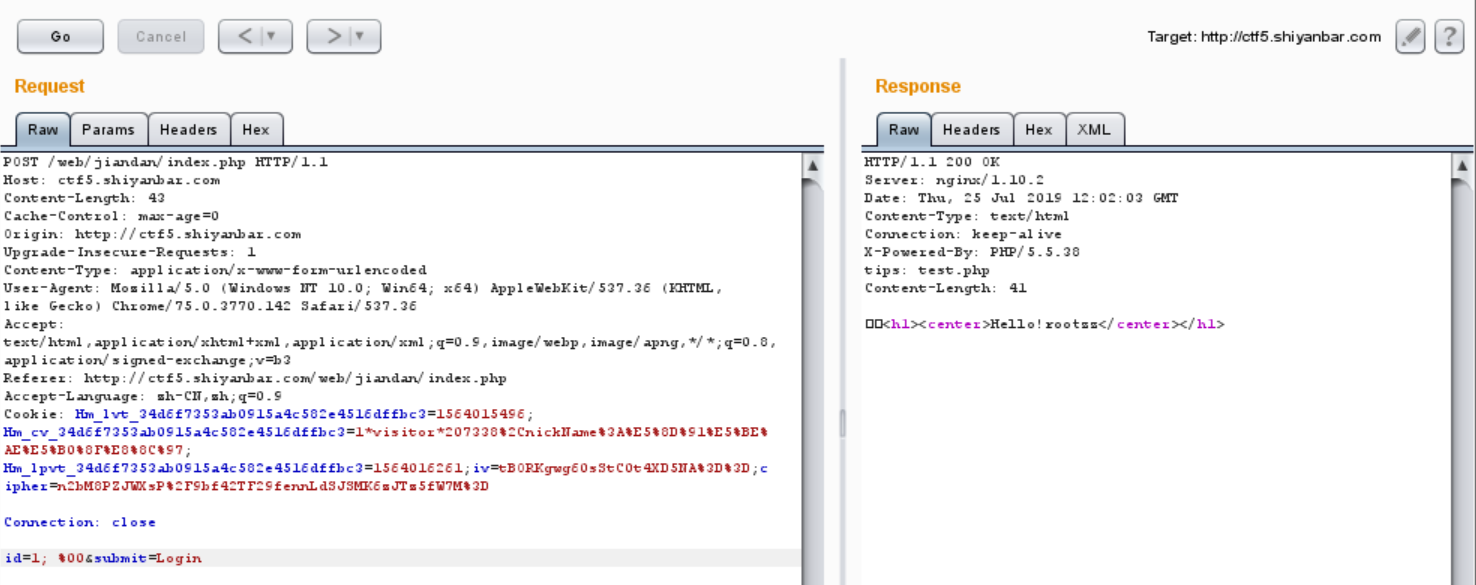1476x585 pixels.
Task: Open help with the question mark icon
Action: (x=1449, y=37)
